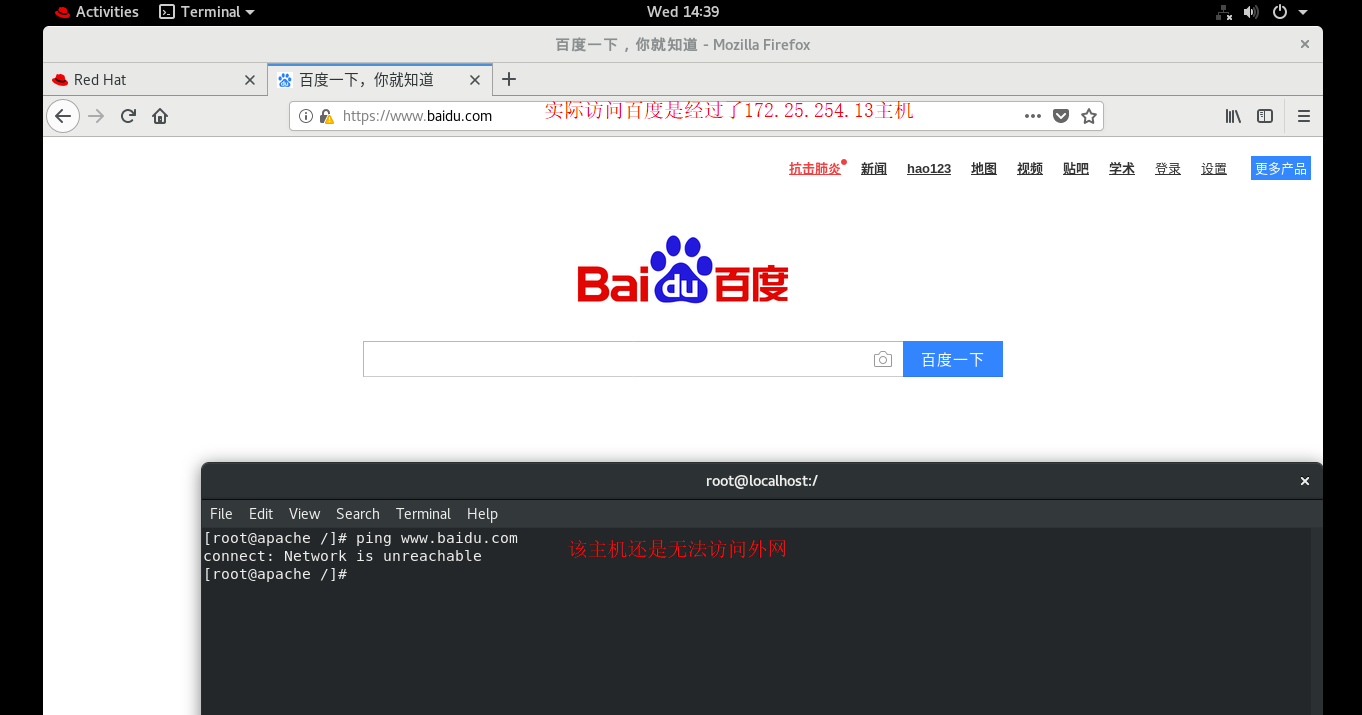Click the 百度一下 search button
This screenshot has width=1362, height=715.
click(952, 358)
